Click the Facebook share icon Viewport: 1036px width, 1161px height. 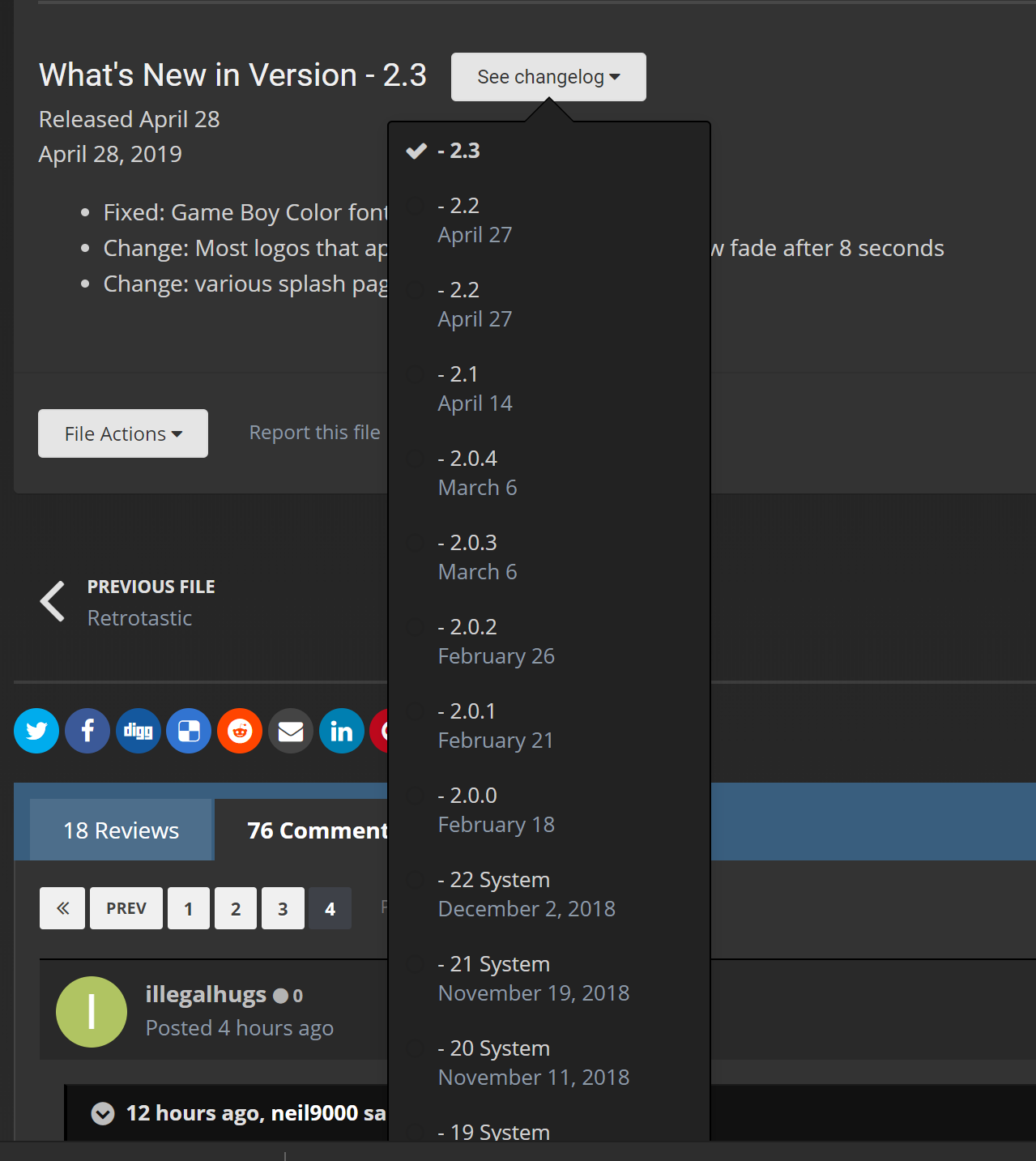[87, 731]
